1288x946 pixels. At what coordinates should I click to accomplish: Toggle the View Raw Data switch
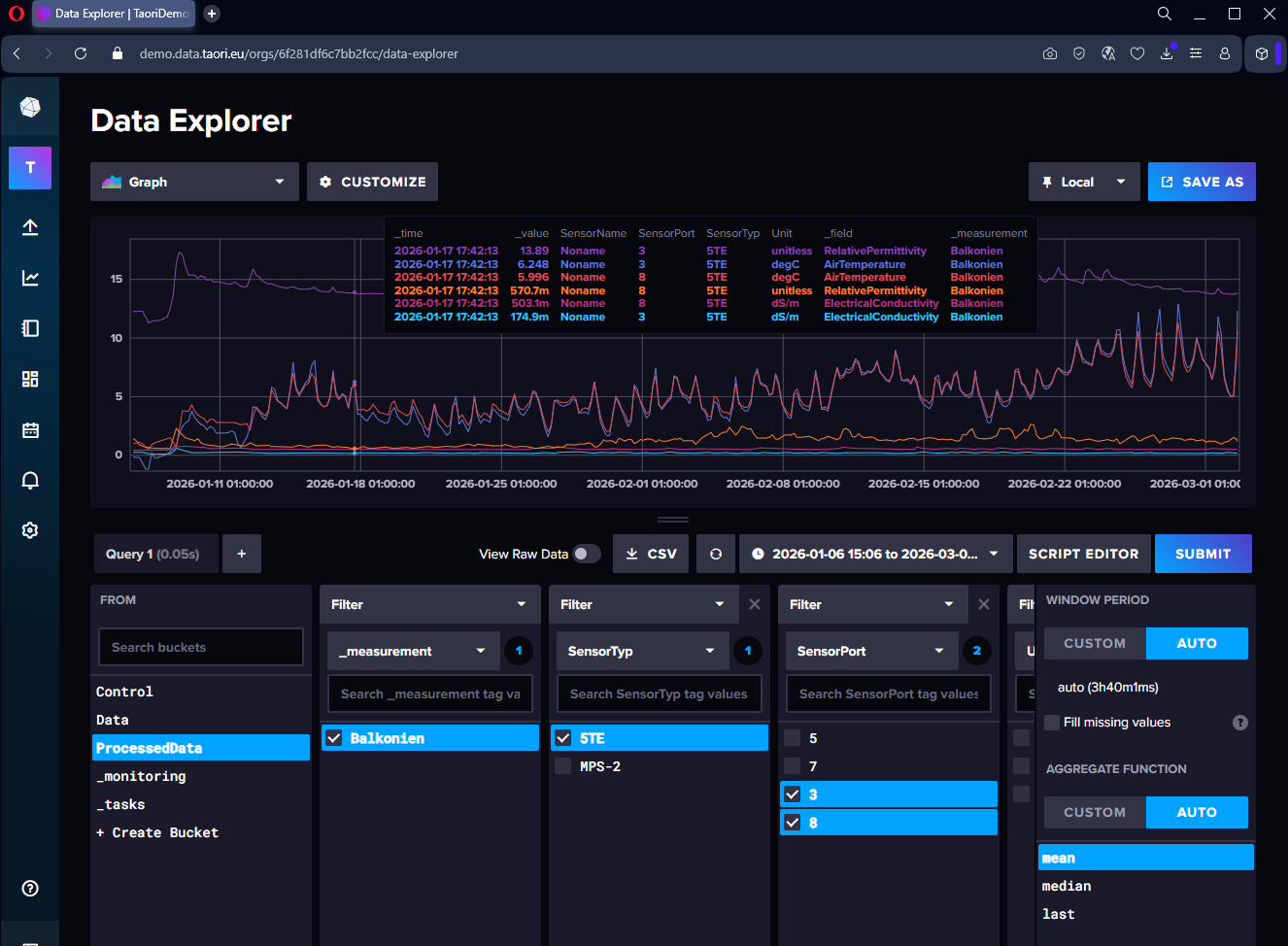pos(586,554)
